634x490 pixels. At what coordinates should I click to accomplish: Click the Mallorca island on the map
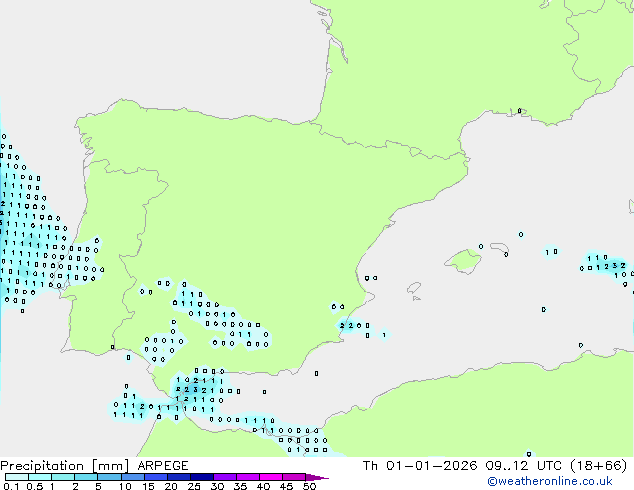(x=462, y=262)
